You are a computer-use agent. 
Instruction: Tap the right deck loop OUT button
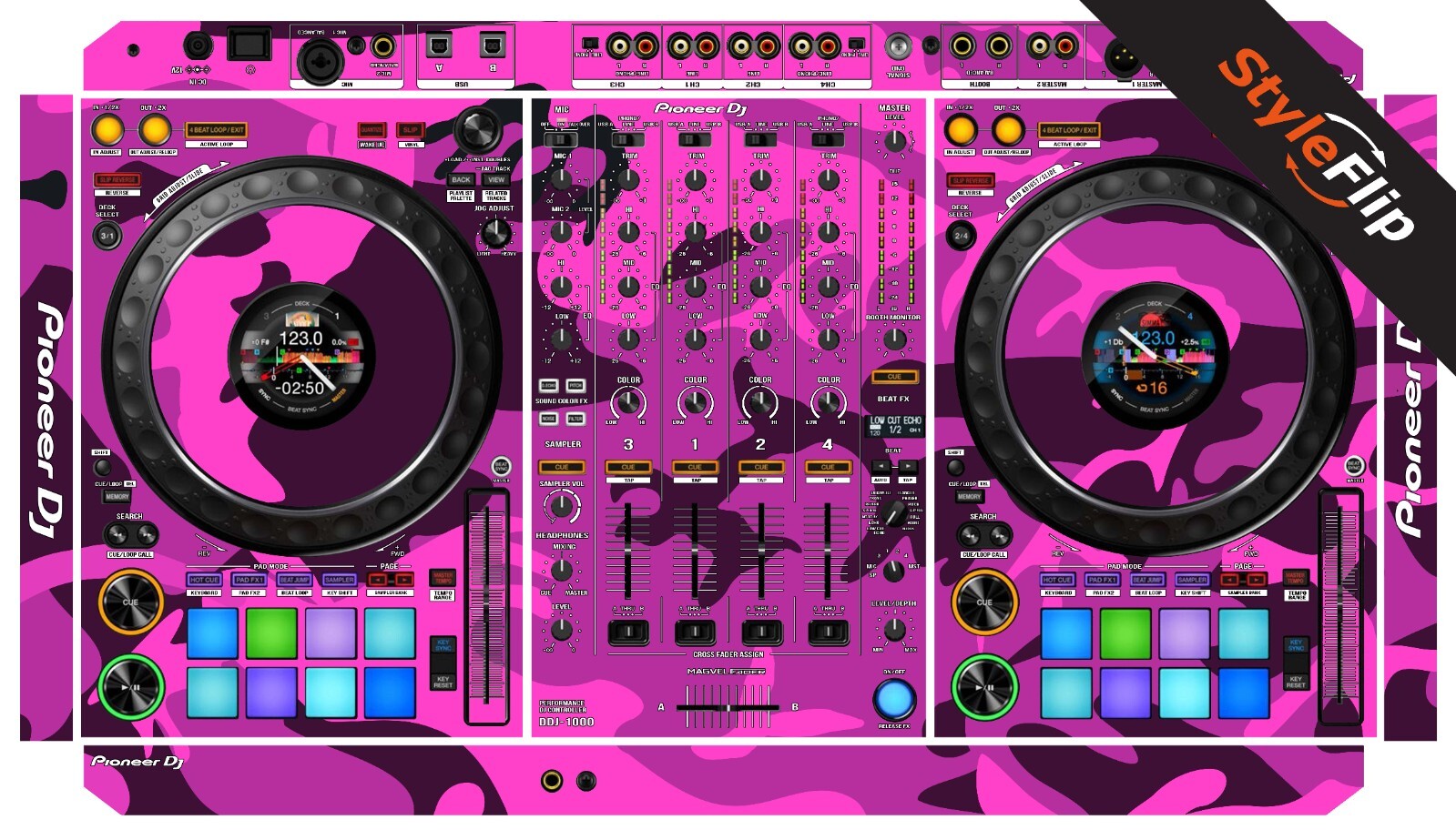[1007, 130]
